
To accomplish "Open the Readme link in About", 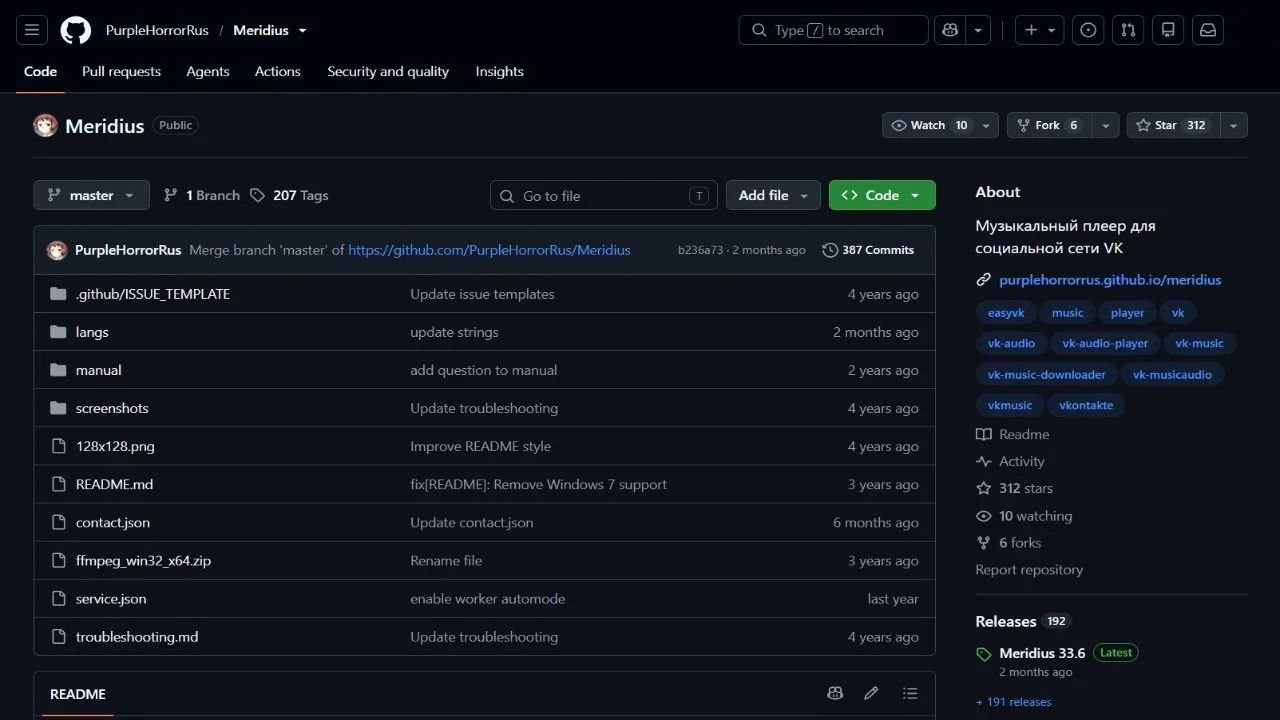I will click(1013, 434).
